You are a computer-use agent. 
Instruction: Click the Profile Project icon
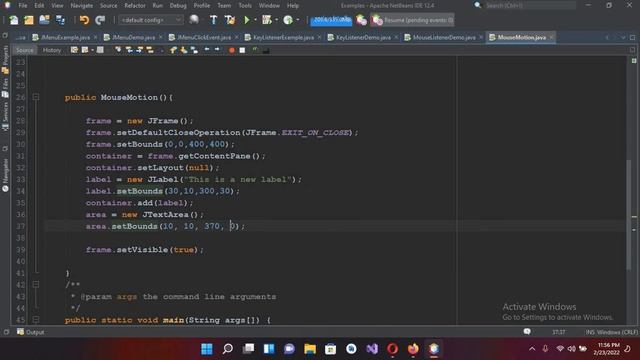(x=288, y=20)
